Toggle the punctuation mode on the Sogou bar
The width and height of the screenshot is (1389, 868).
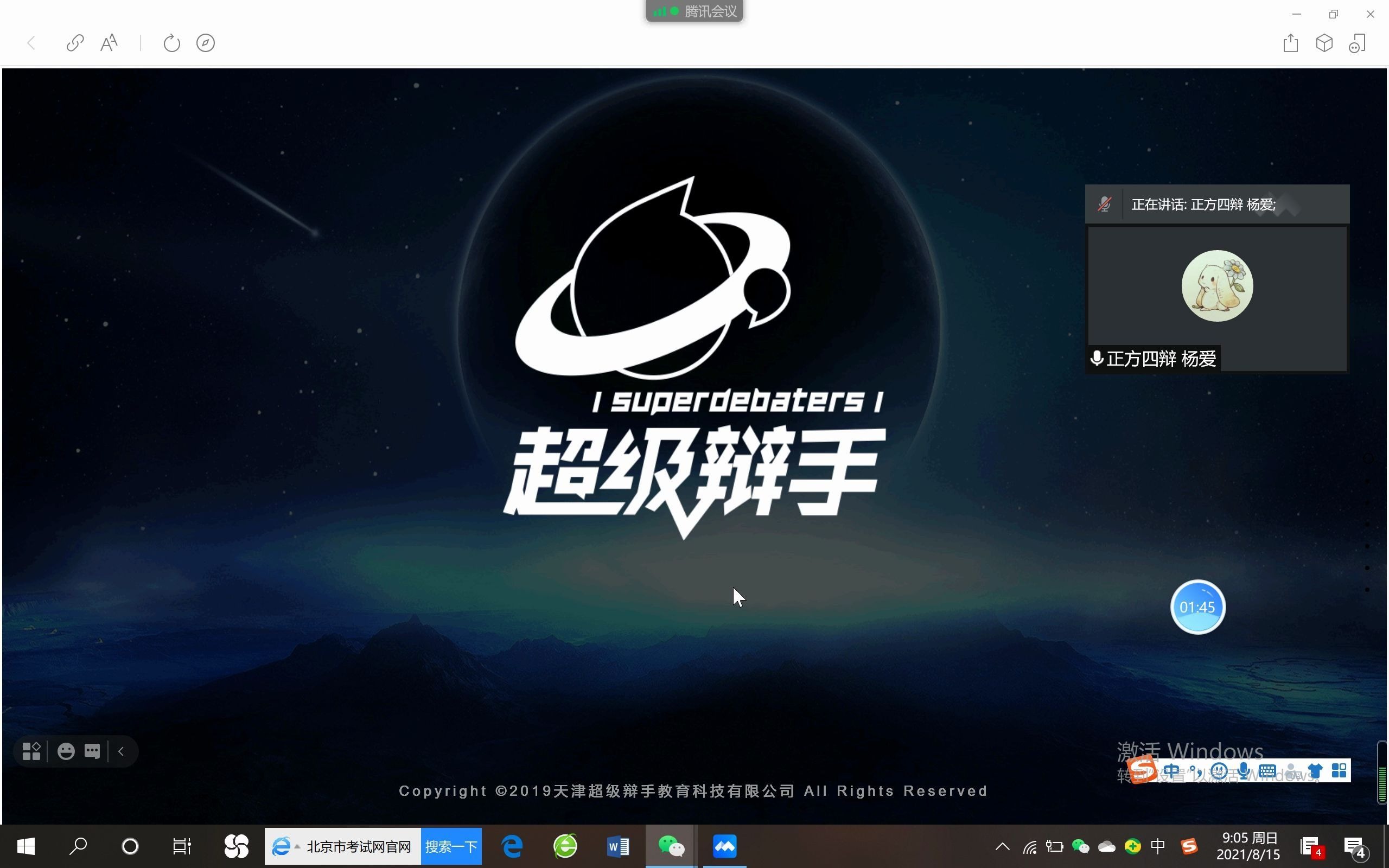click(x=1196, y=770)
